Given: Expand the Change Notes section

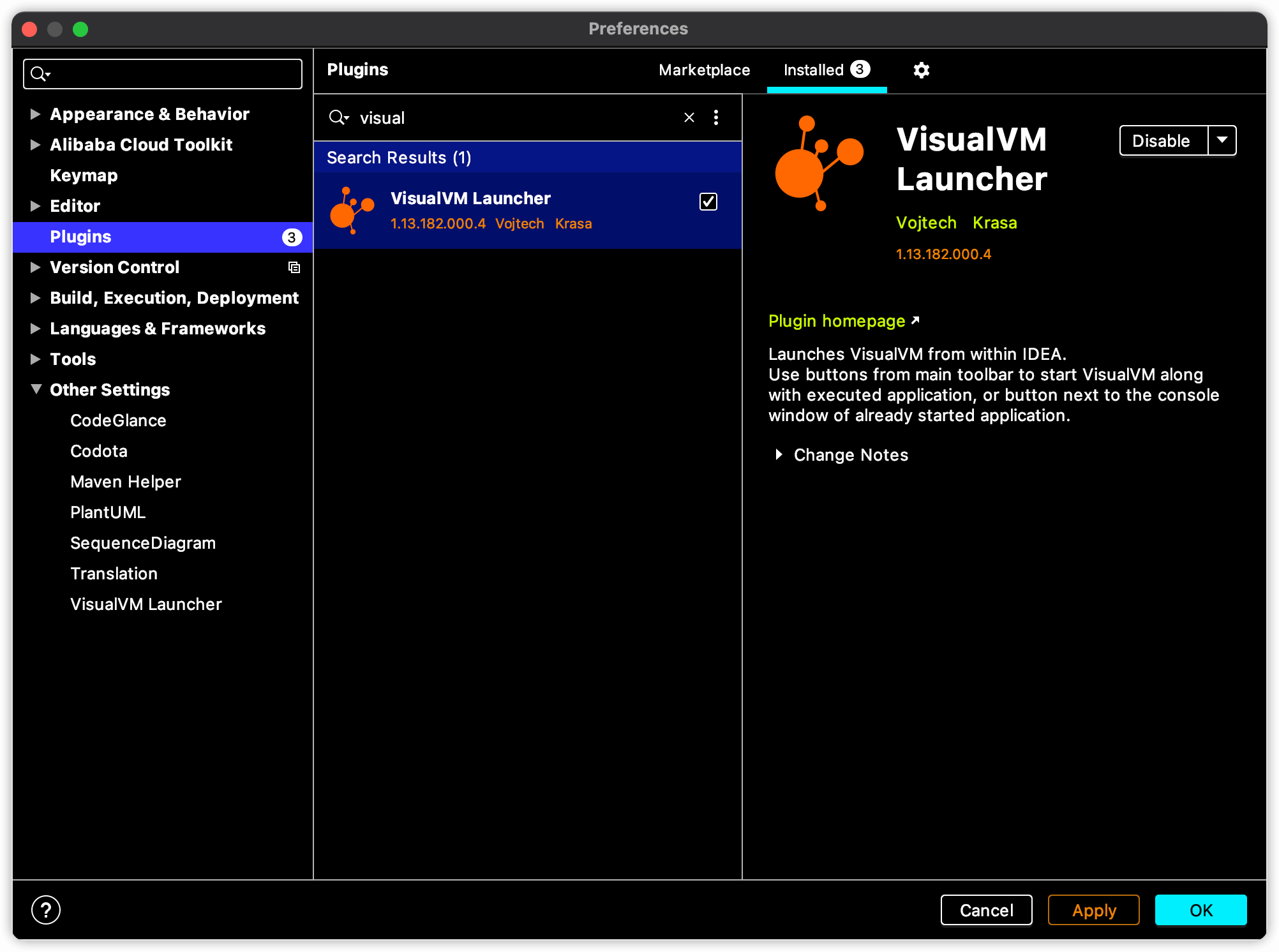Looking at the screenshot, I should tap(779, 454).
